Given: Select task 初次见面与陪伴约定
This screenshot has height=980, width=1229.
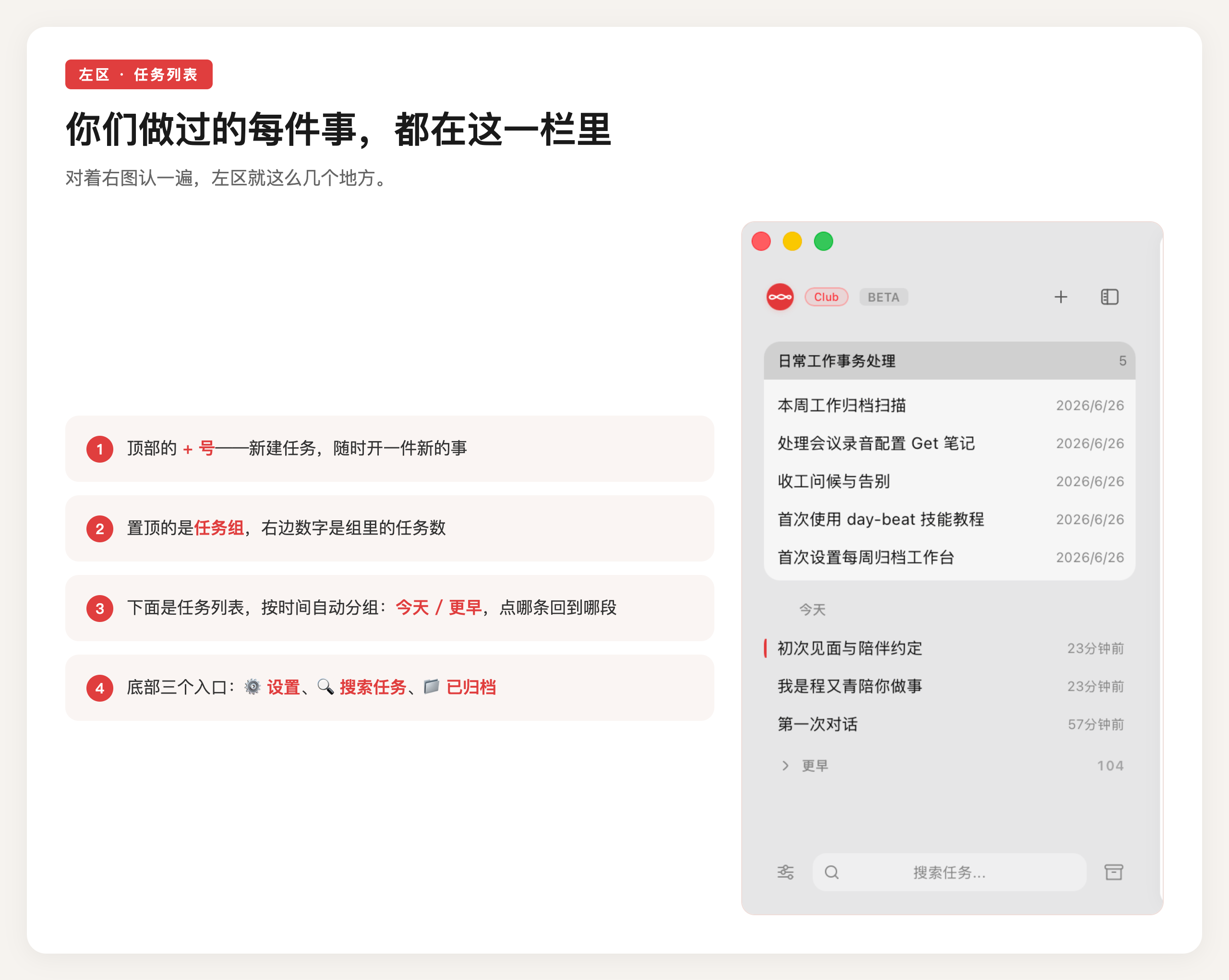Looking at the screenshot, I should click(949, 648).
